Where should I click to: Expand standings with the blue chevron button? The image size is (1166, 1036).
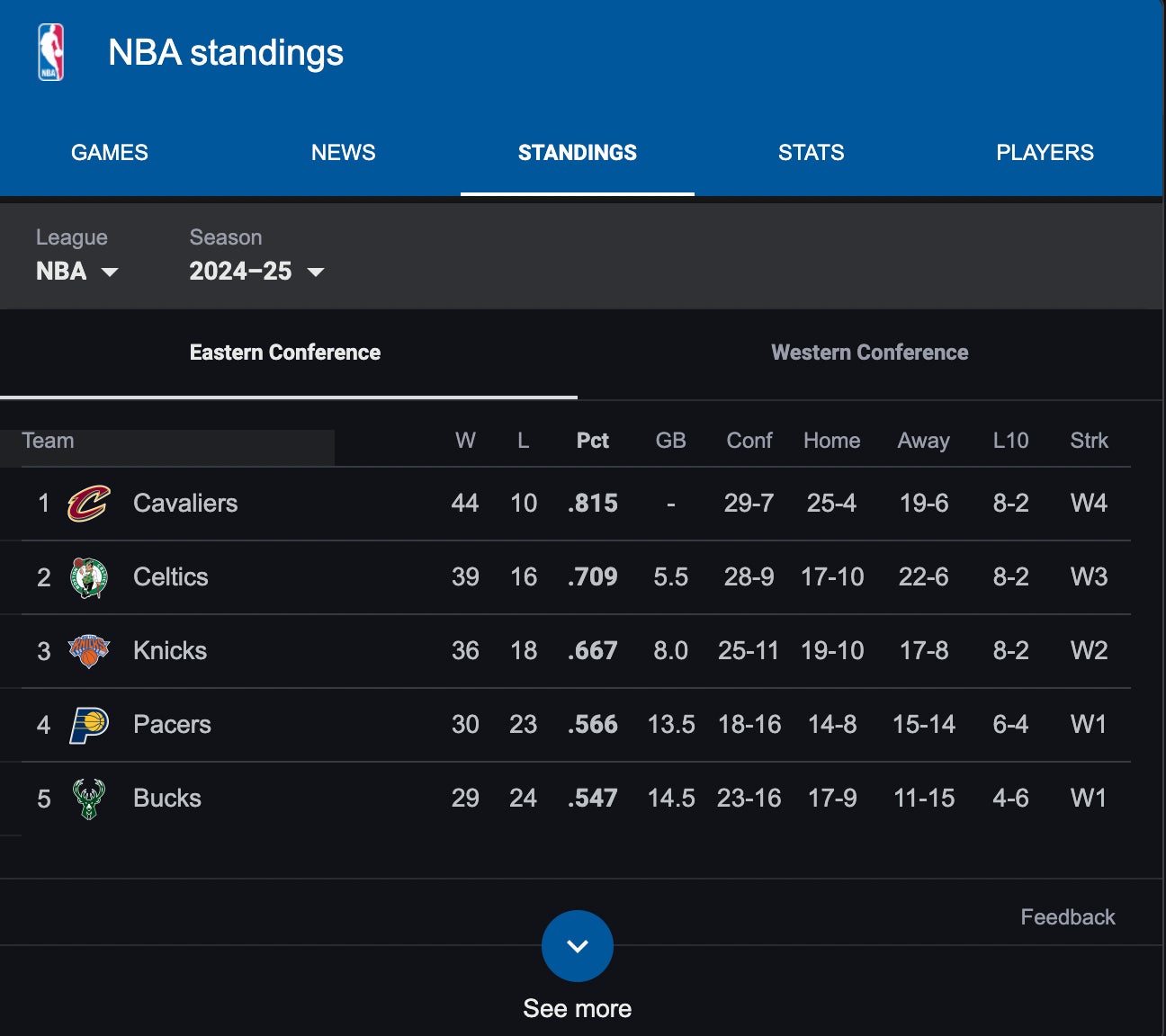click(x=578, y=946)
